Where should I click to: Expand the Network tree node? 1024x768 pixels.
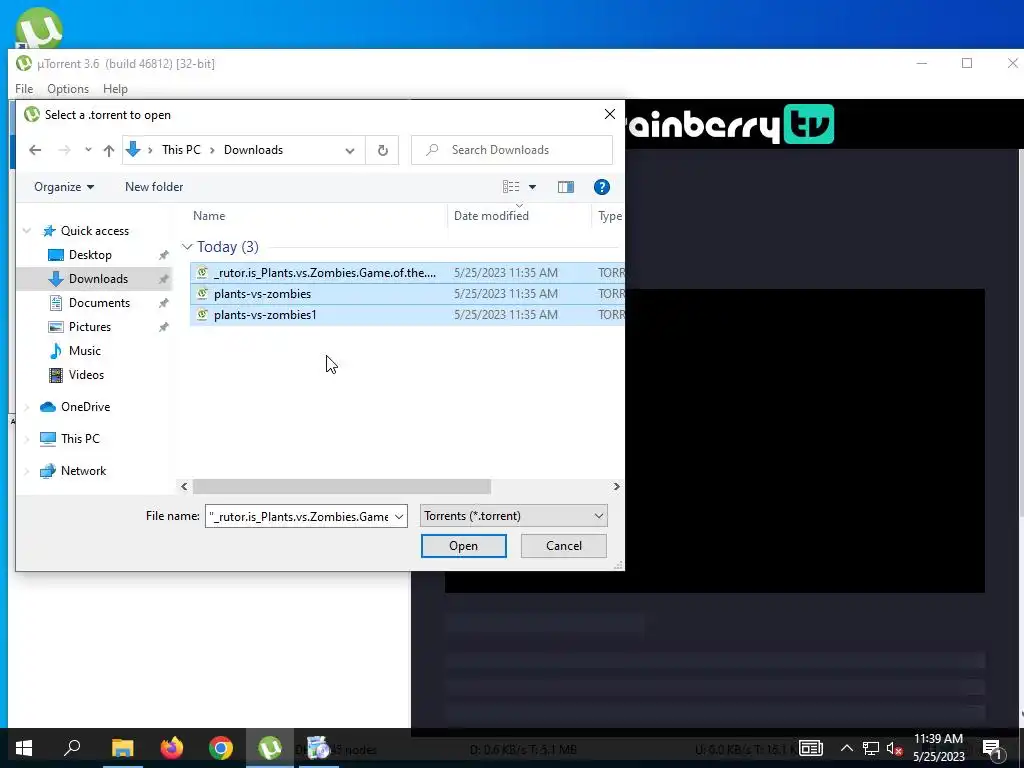tap(27, 471)
